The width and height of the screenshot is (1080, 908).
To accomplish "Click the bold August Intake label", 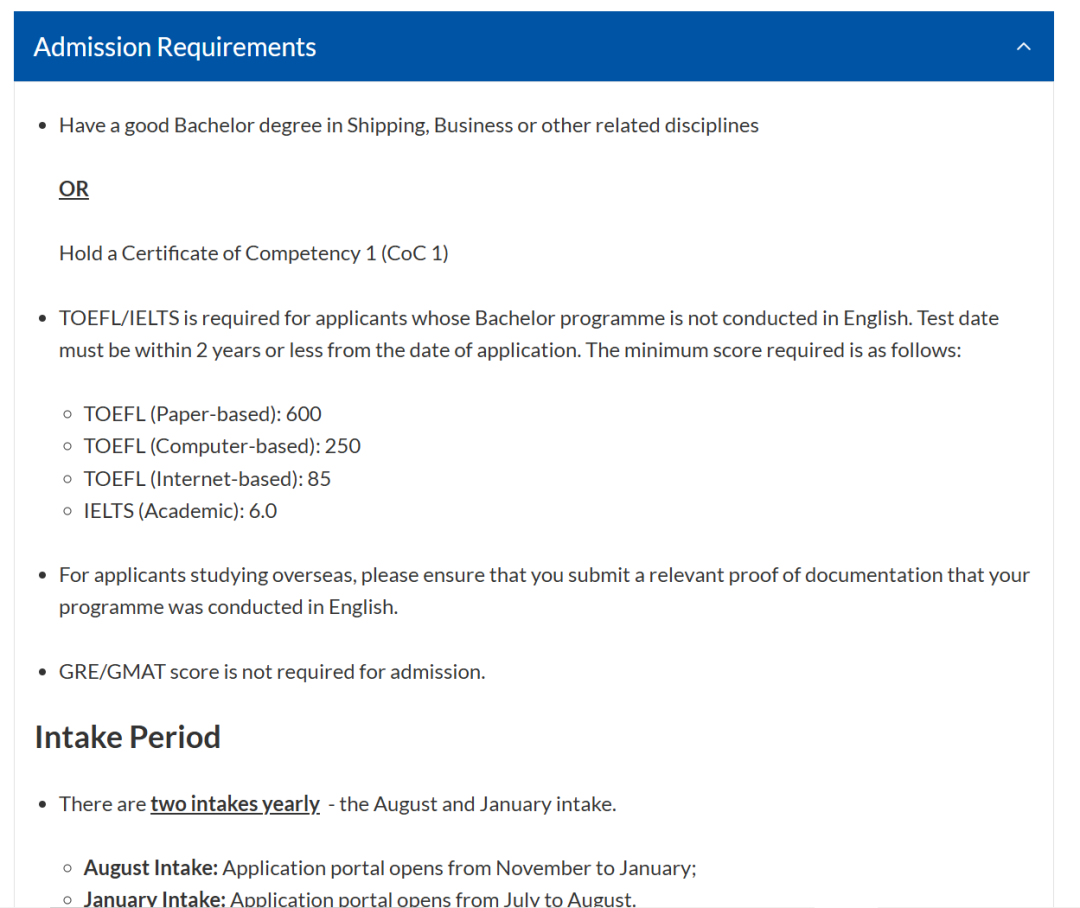I will point(150,868).
